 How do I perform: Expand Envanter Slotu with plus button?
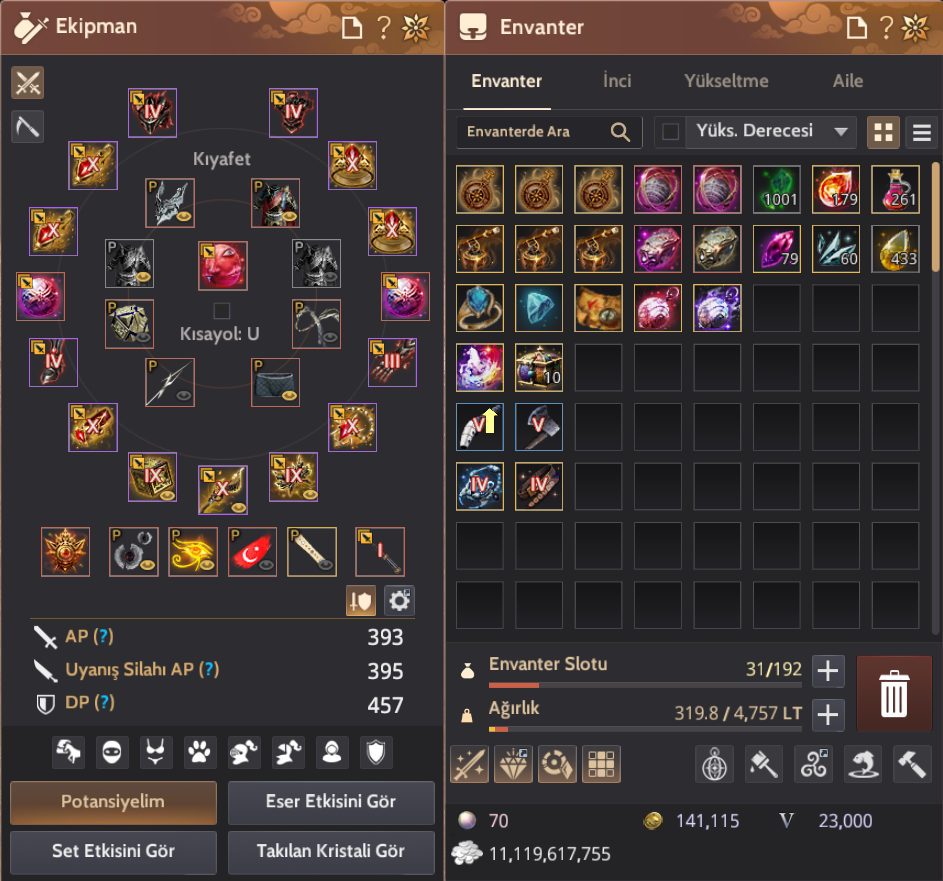828,671
